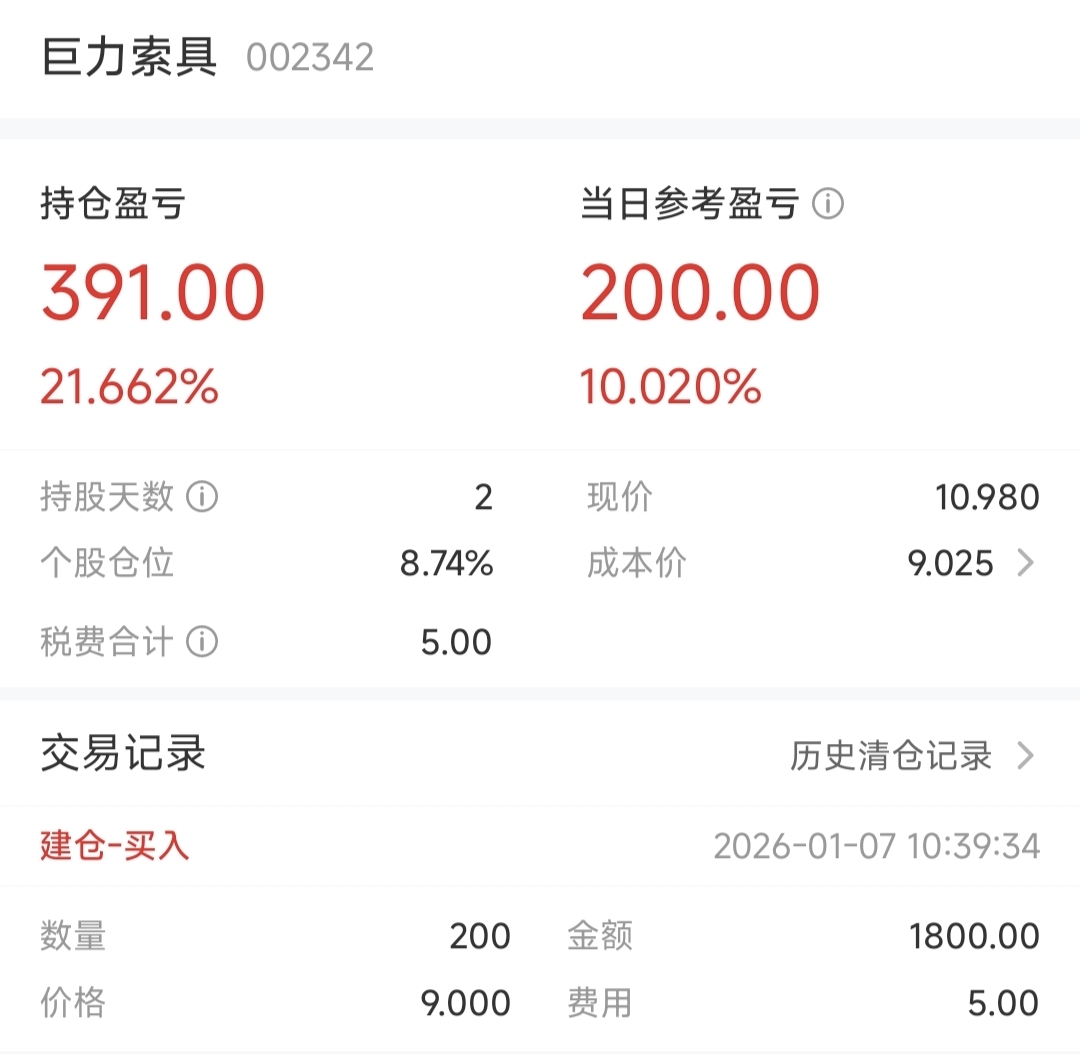This screenshot has height=1054, width=1080.
Task: Open cost price value 9.025
Action: (x=951, y=564)
